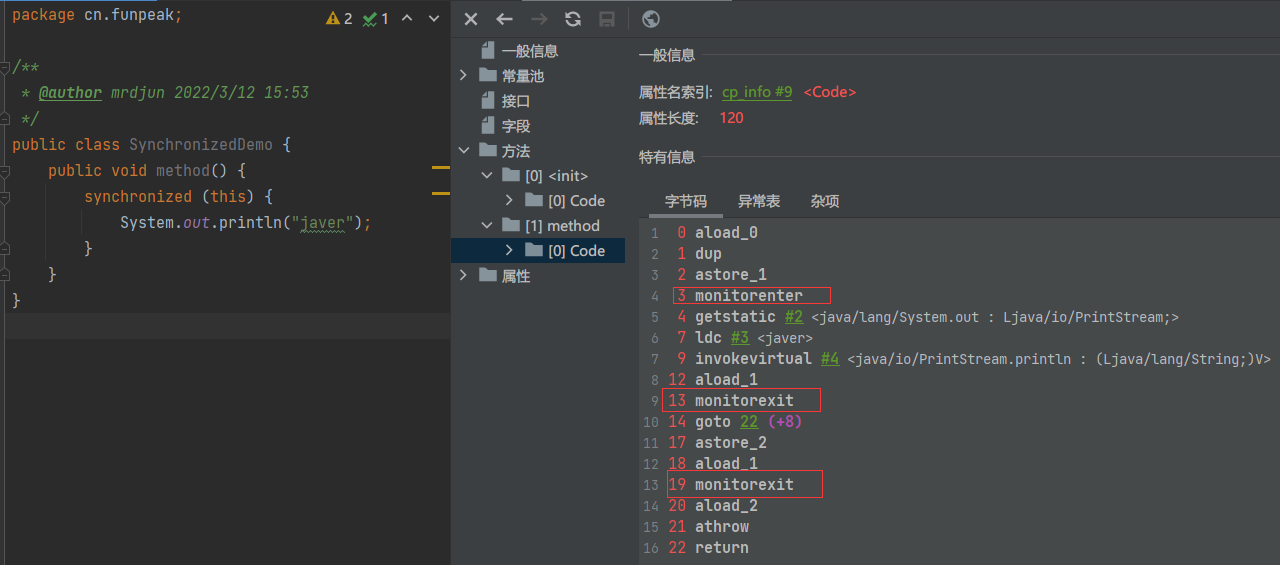
Task: Click the 属性 folder icon
Action: click(x=488, y=276)
